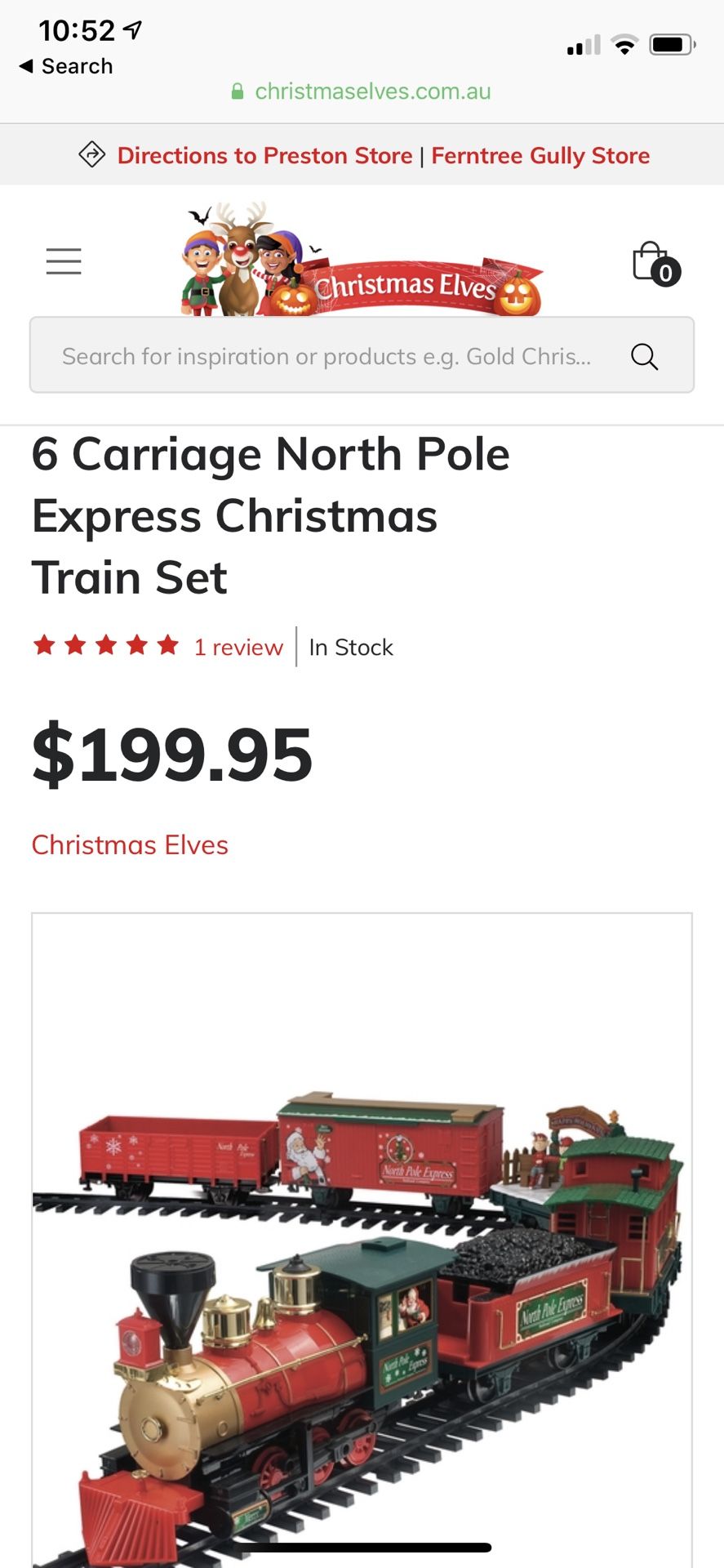Select the fifth rating star
The image size is (724, 1568).
(x=167, y=644)
